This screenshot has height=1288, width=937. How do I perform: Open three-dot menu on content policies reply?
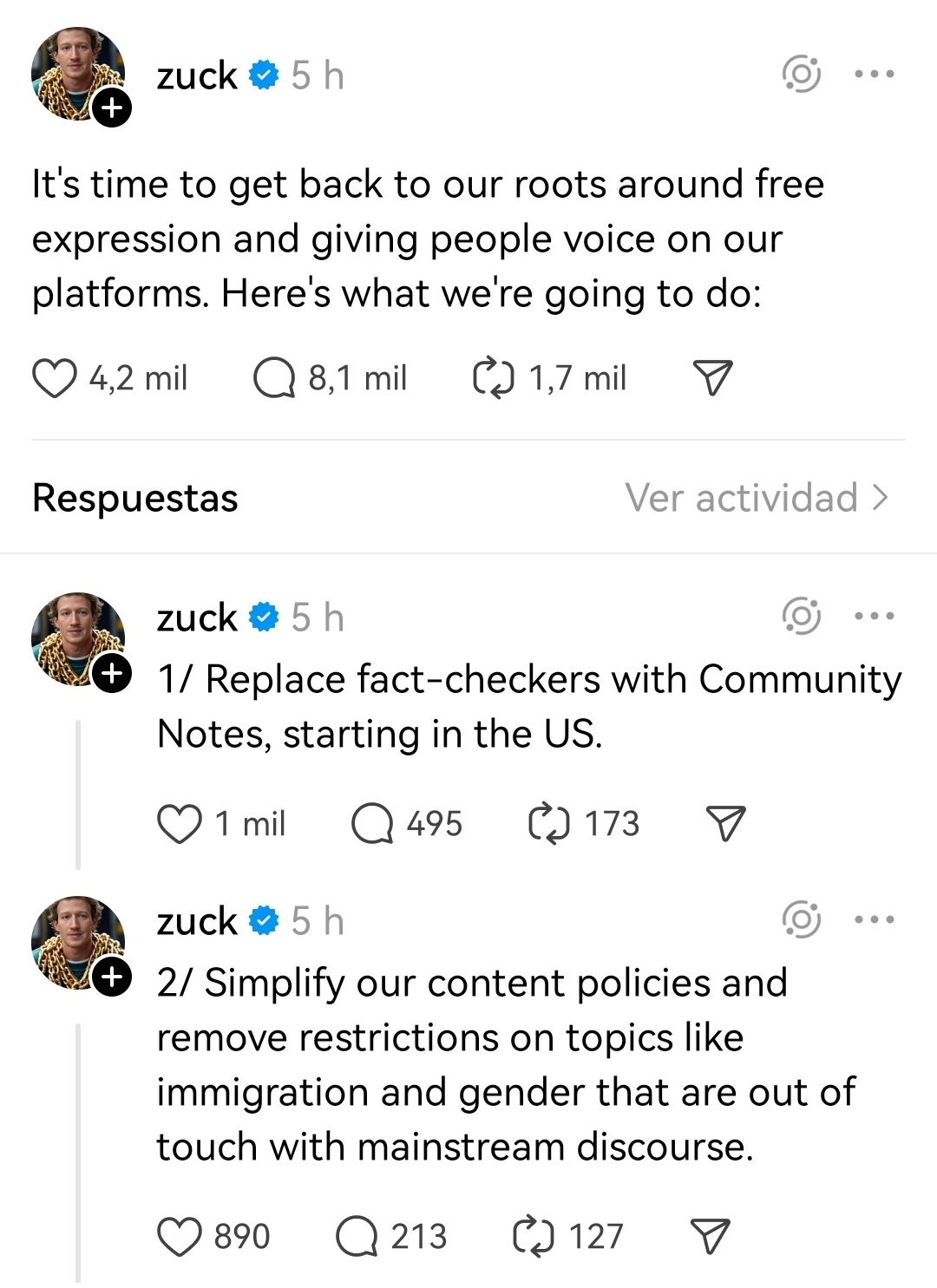(x=875, y=920)
